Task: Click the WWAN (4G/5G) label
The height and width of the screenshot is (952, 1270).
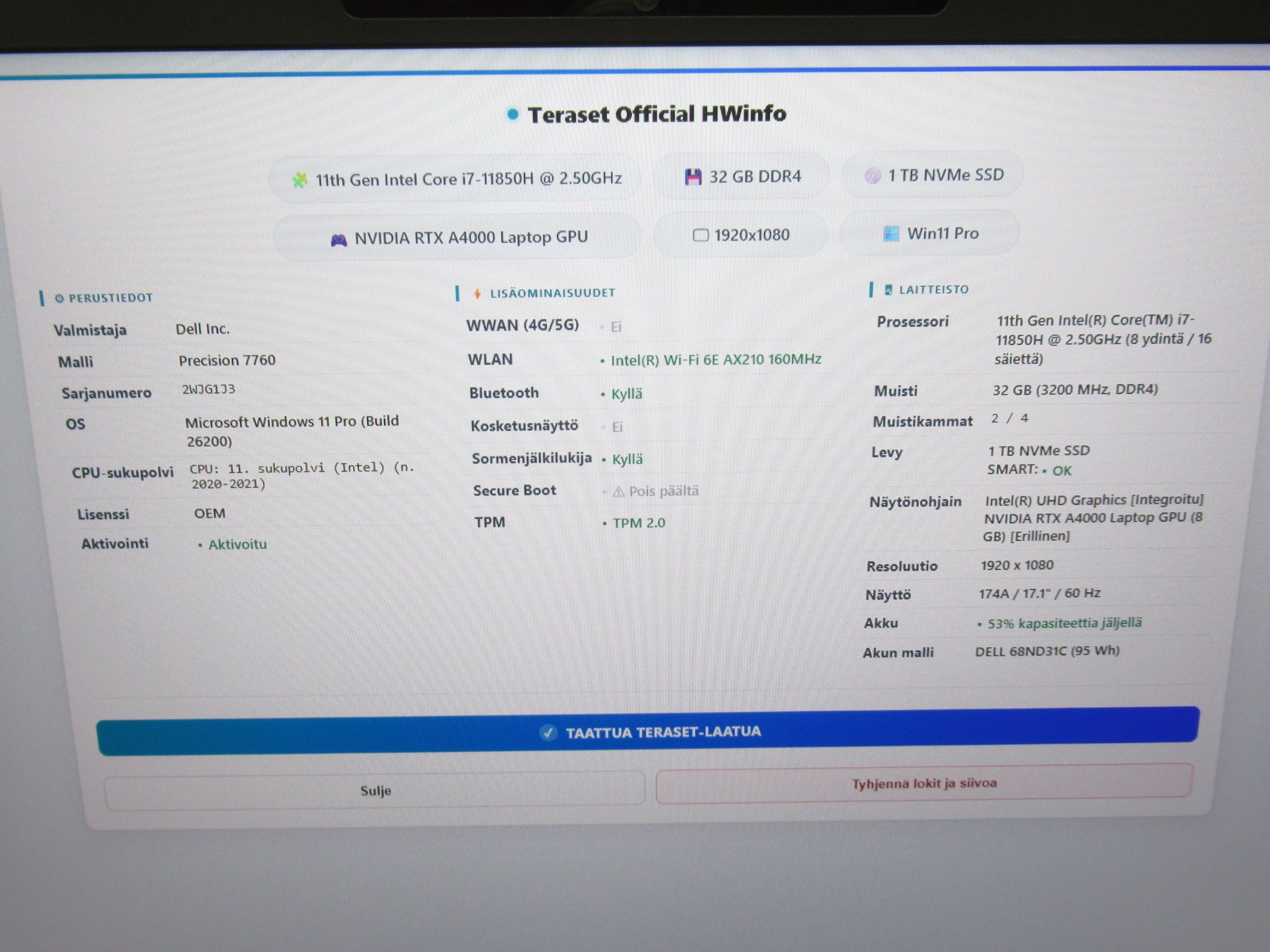Action: pos(522,325)
